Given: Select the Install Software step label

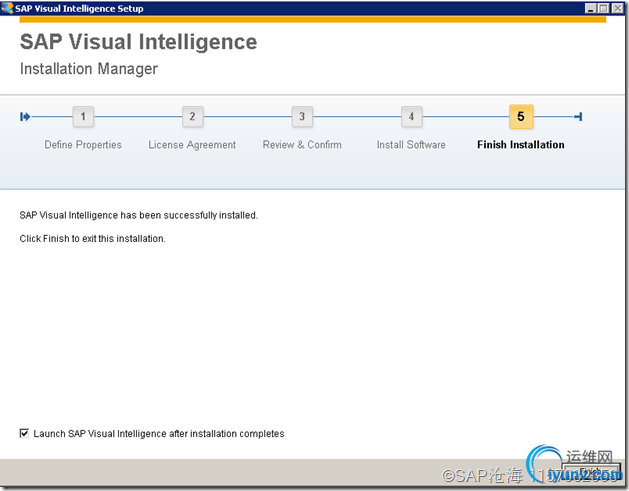Looking at the screenshot, I should (411, 145).
